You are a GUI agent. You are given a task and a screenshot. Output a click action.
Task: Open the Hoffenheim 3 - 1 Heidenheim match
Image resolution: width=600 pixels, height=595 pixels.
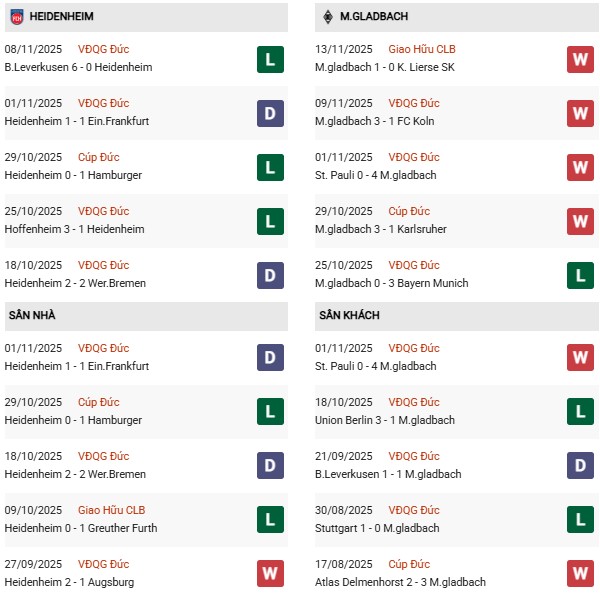tap(74, 229)
